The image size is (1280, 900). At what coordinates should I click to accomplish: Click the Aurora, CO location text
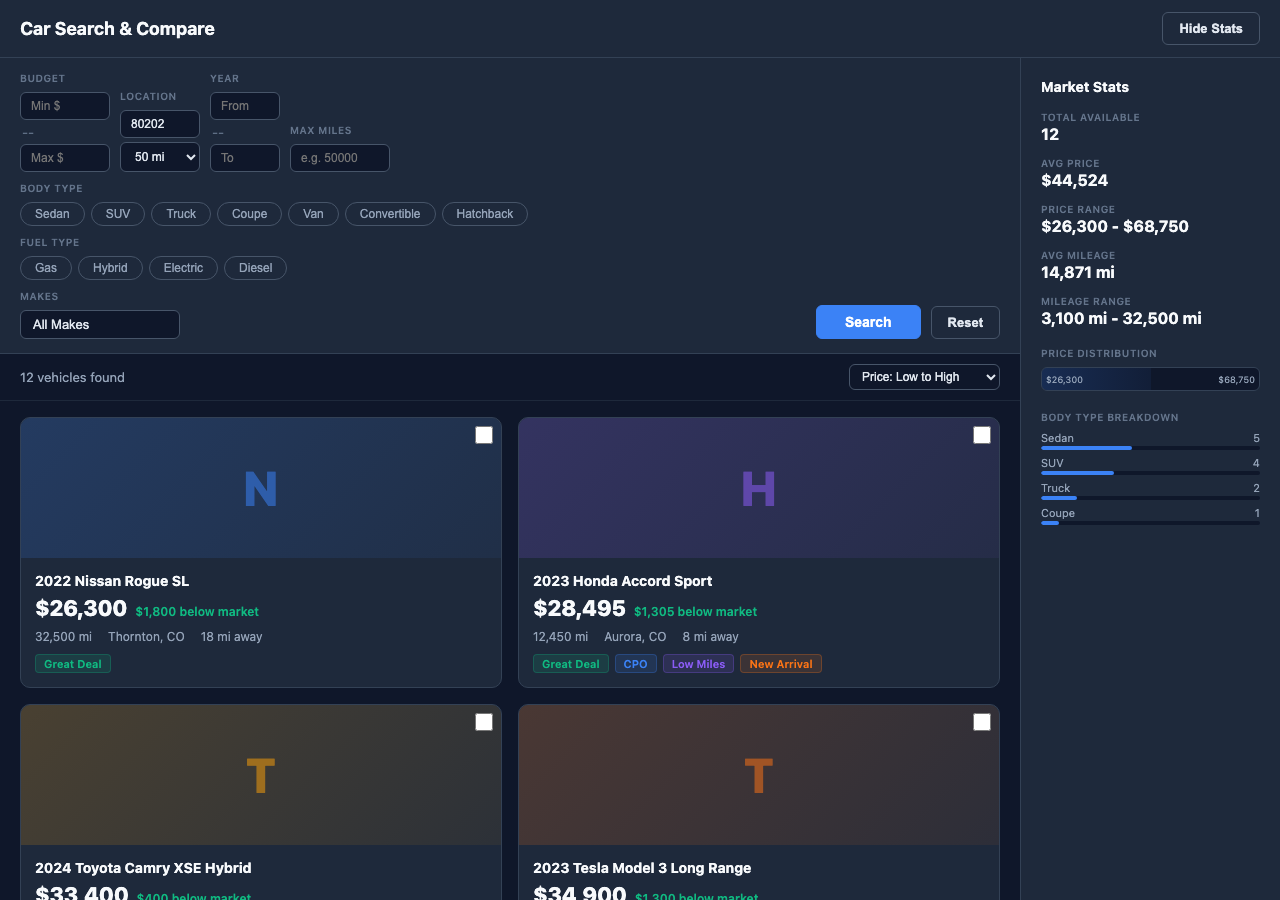click(635, 637)
